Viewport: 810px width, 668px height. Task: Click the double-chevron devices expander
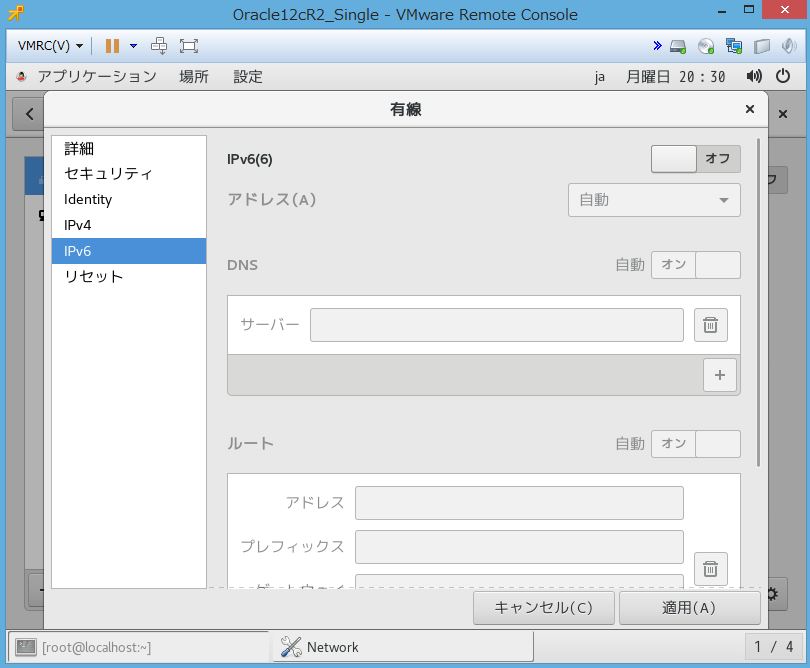pos(657,45)
